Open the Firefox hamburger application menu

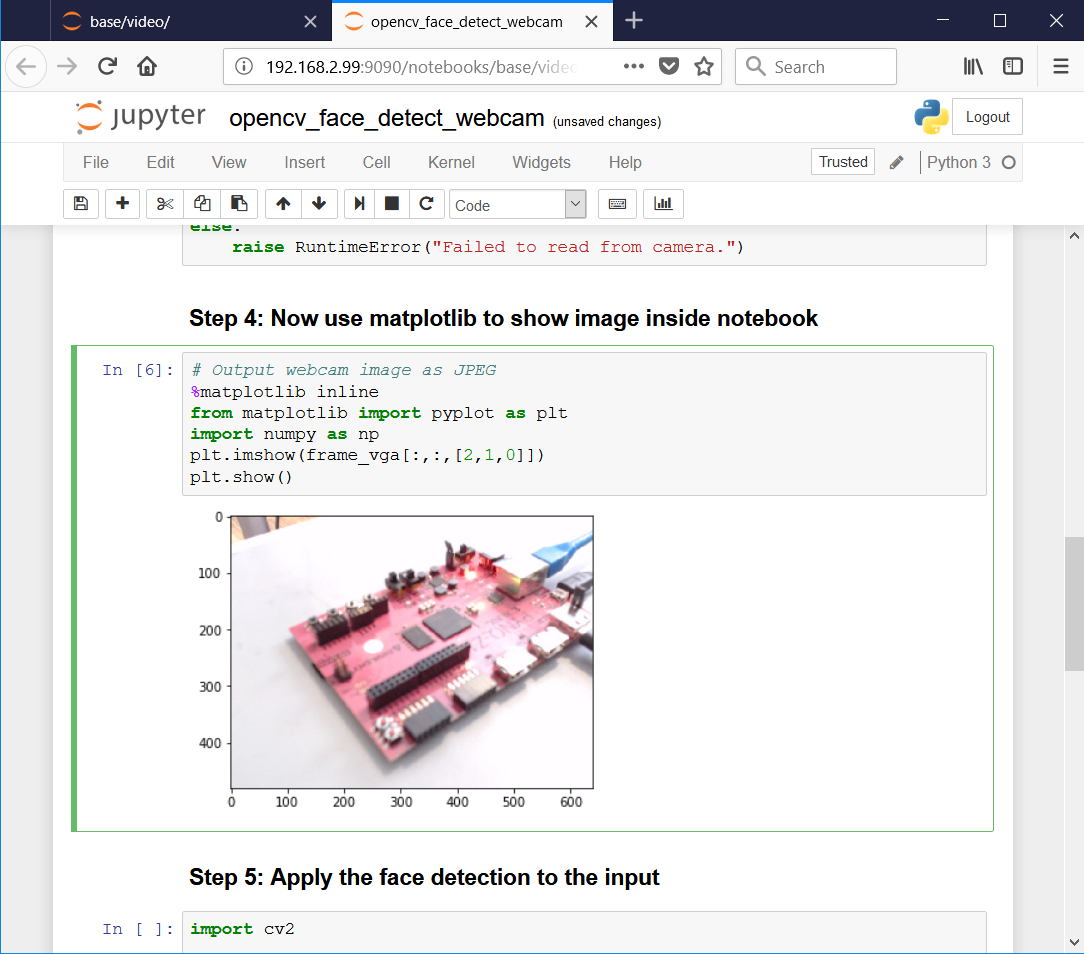click(1060, 66)
